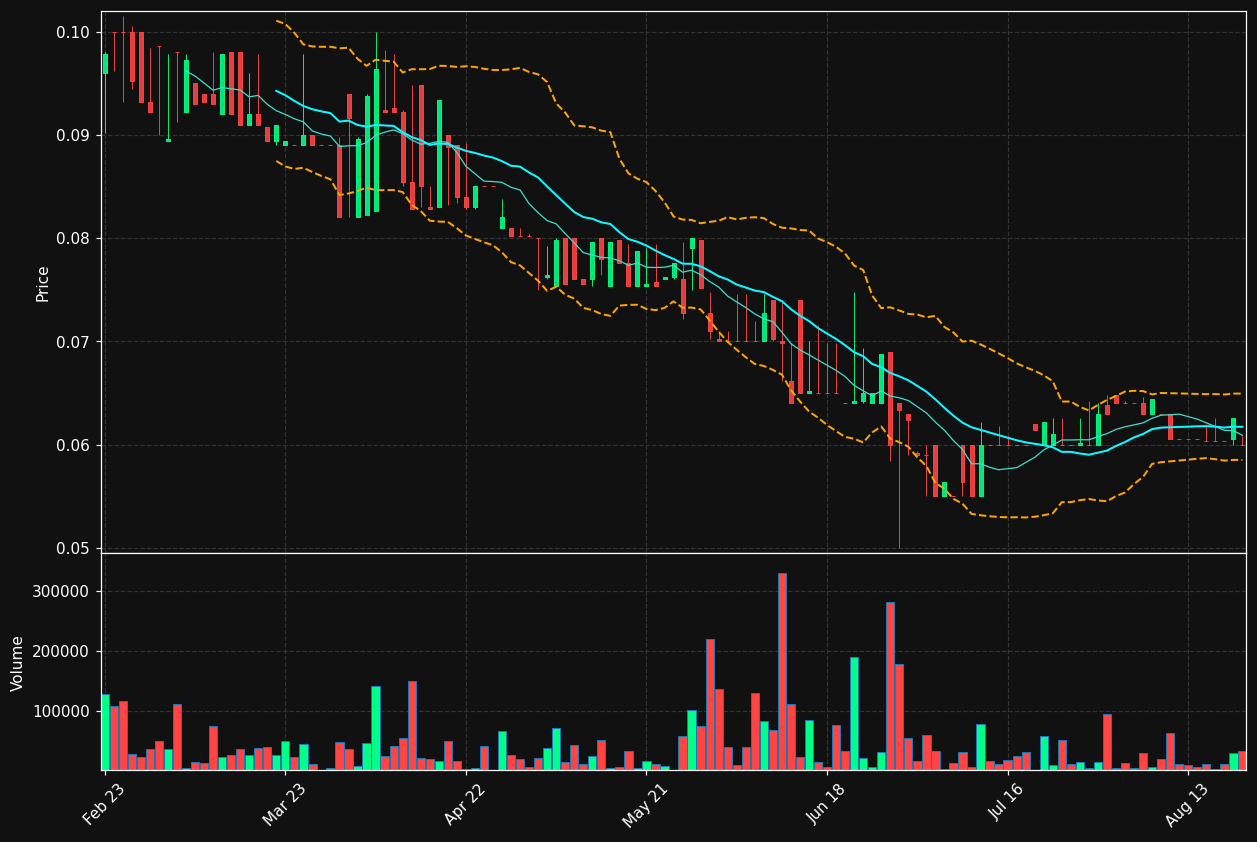Click the Feb 23 date label
1257x842 pixels.
[104, 804]
